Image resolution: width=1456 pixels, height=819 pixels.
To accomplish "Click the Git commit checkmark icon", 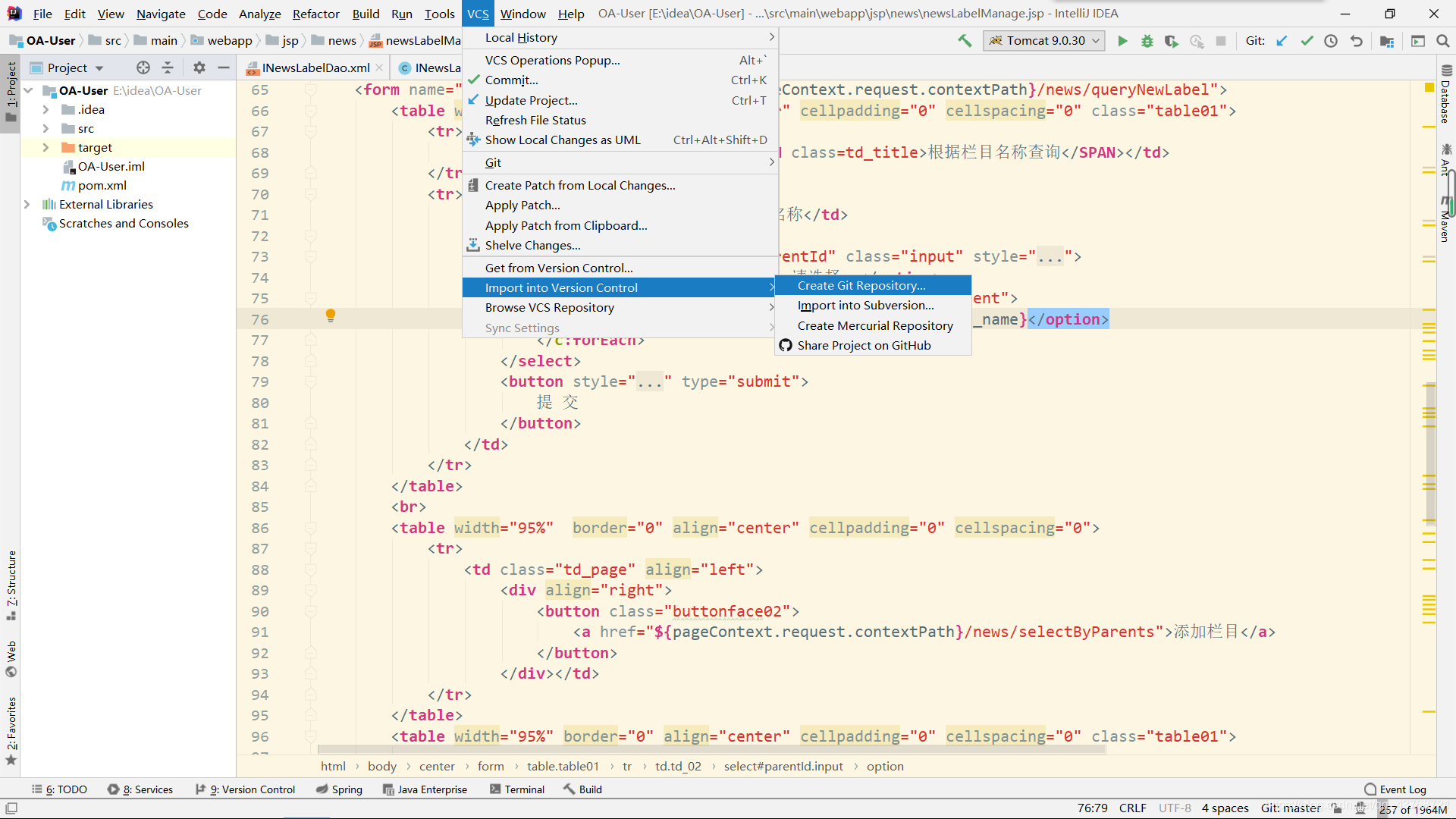I will point(1307,41).
